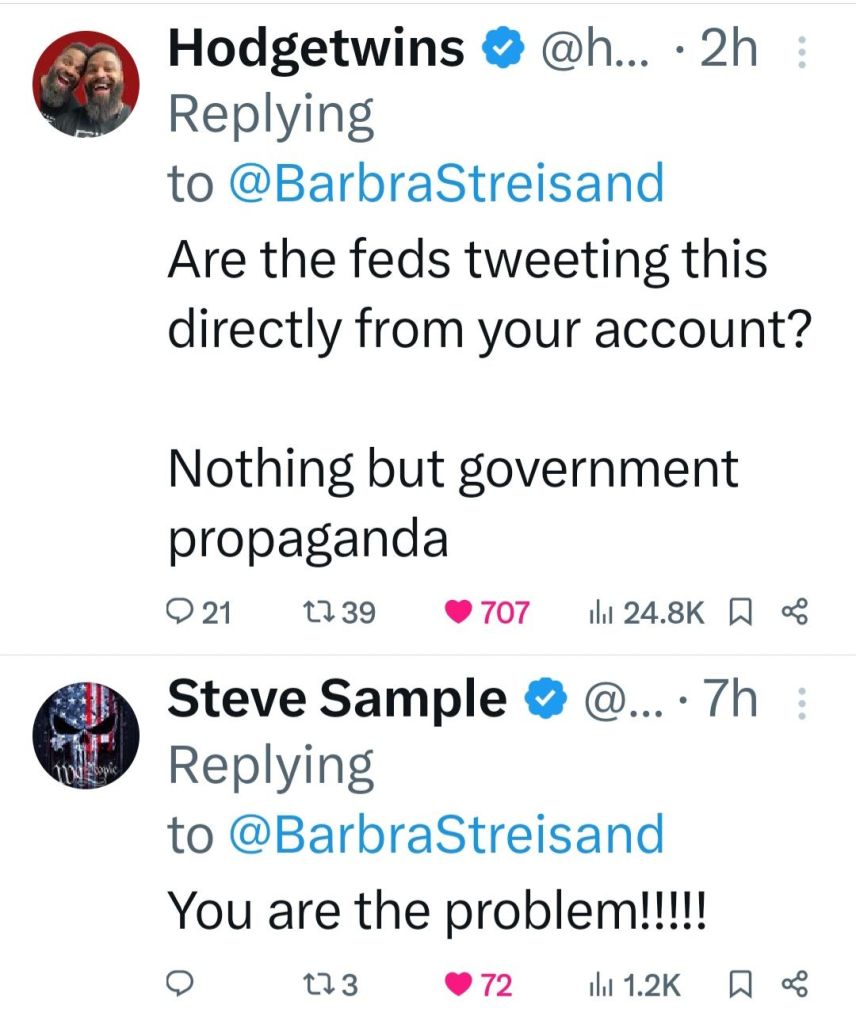856x1024 pixels.
Task: Reply to the Hodgetwins tweet
Action: [183, 611]
